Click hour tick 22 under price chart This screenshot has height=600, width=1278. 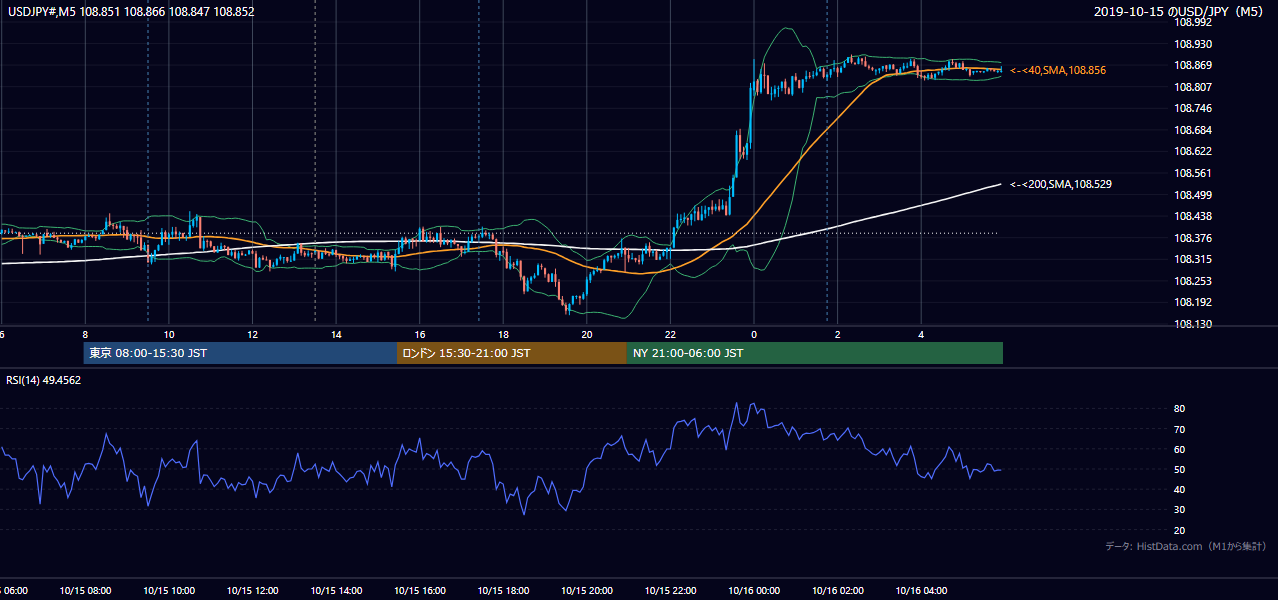click(670, 335)
